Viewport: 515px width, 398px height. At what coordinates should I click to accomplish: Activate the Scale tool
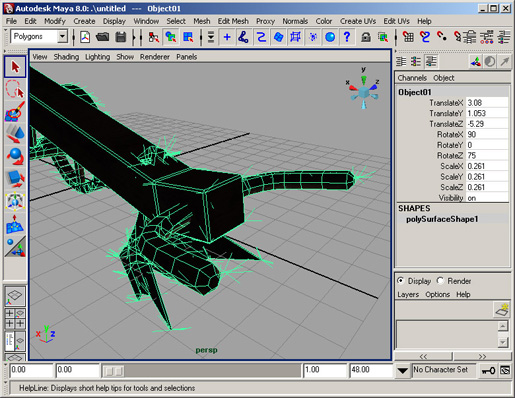15,179
